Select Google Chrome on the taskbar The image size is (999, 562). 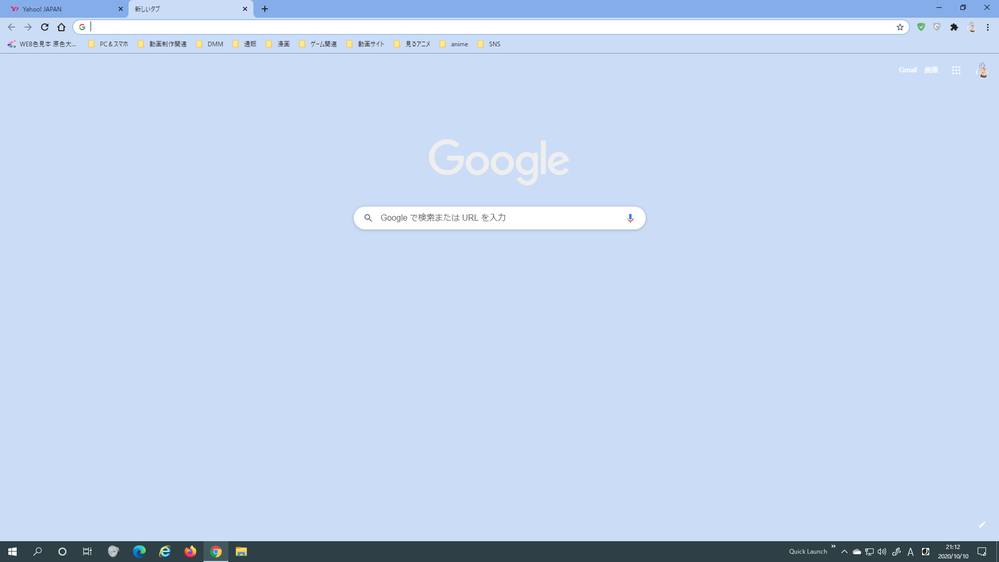pos(215,551)
